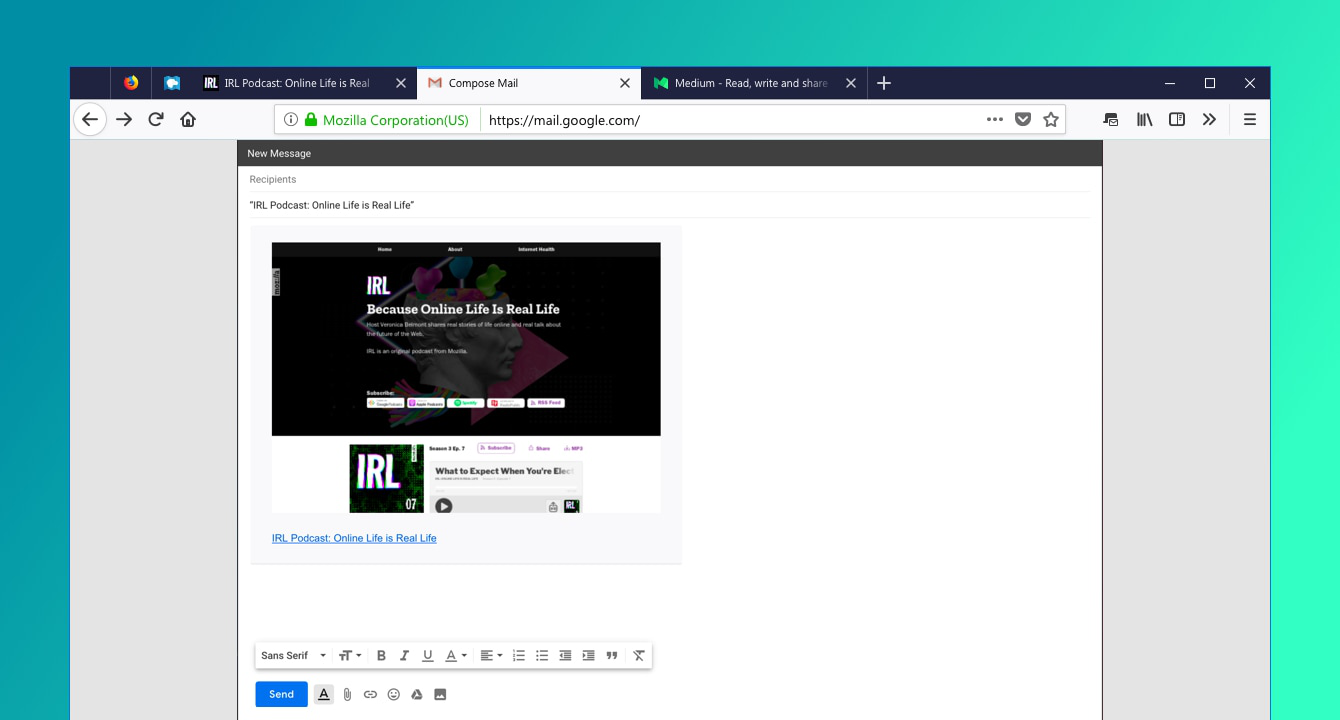The image size is (1340, 720).
Task: Toggle the bulleted list option
Action: point(541,655)
